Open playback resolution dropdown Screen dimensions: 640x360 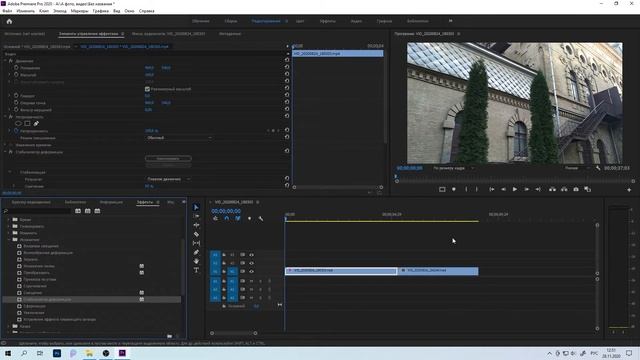coord(577,168)
